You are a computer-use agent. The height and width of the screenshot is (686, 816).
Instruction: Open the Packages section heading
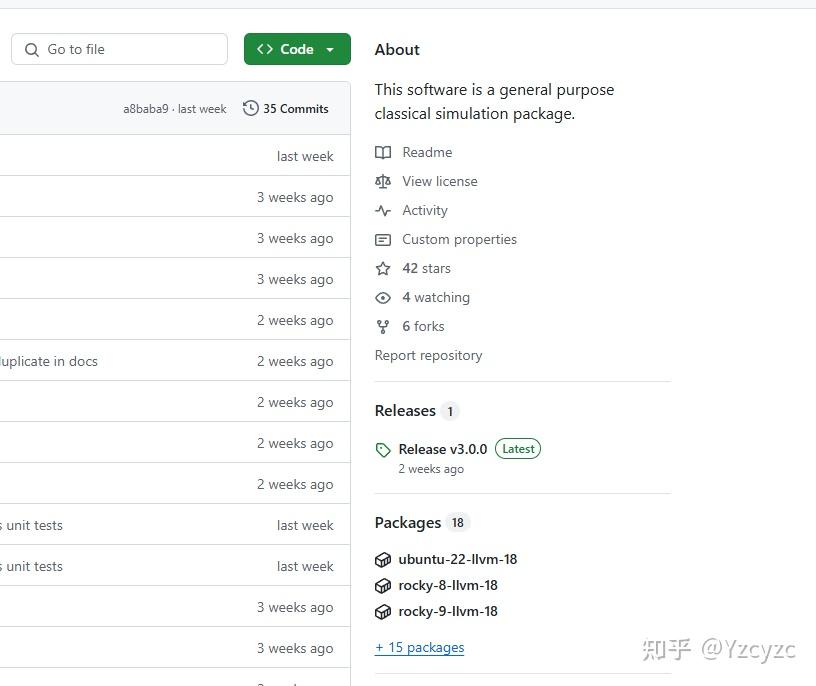point(408,522)
